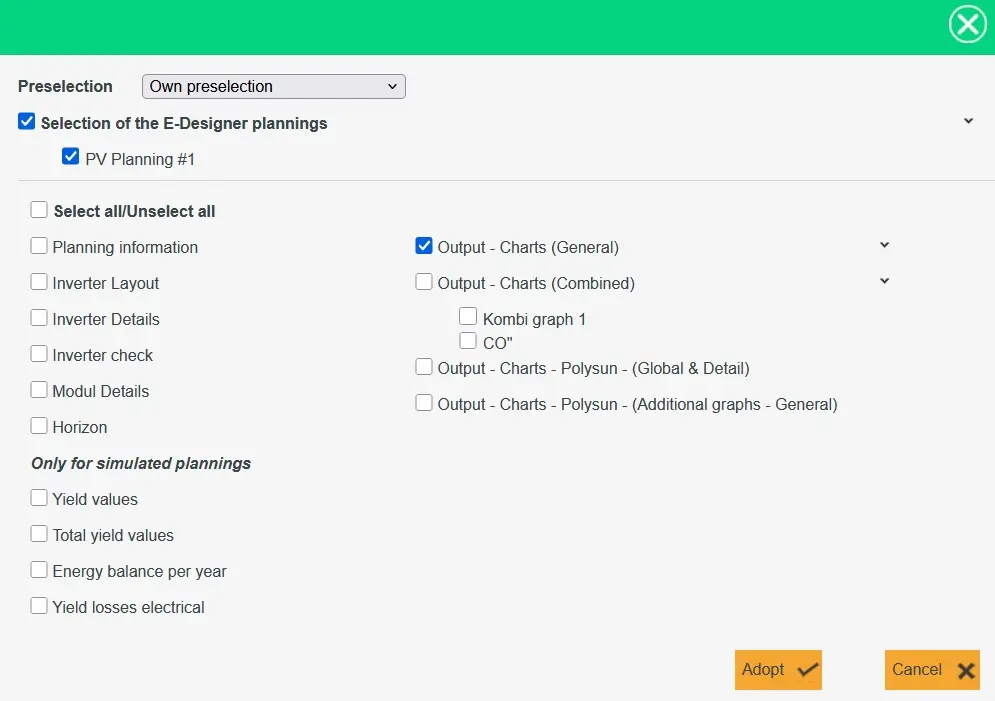Close the dialog with the X icon

(x=967, y=25)
